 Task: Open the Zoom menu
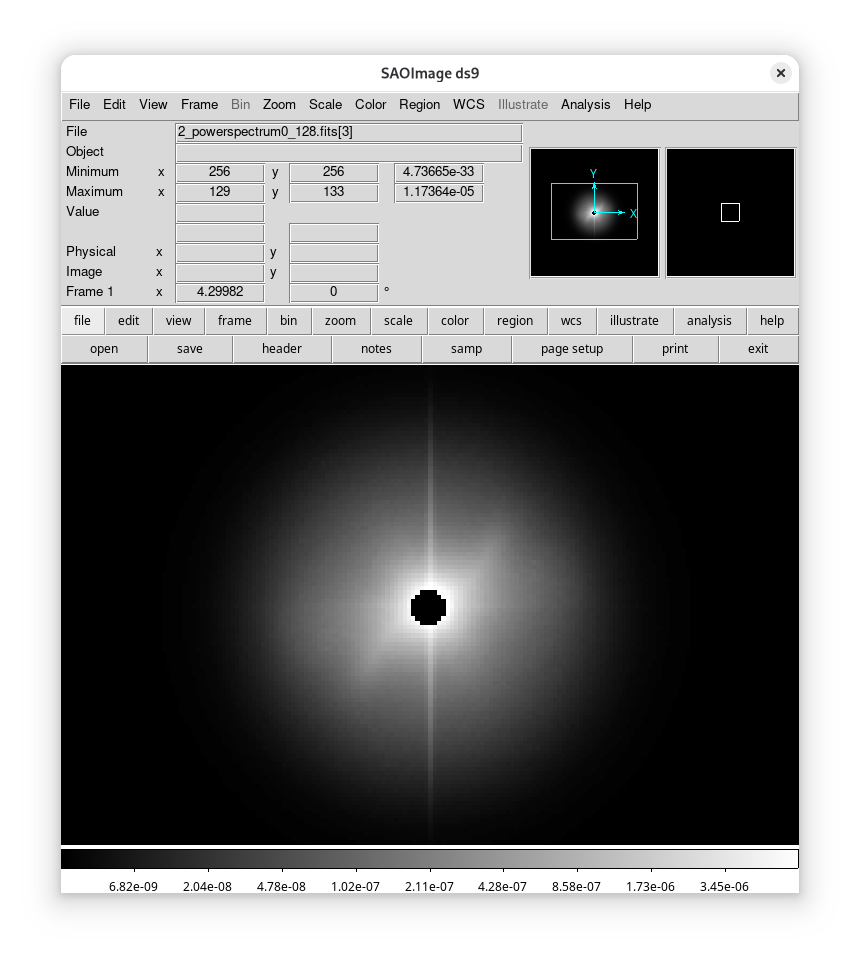click(279, 104)
